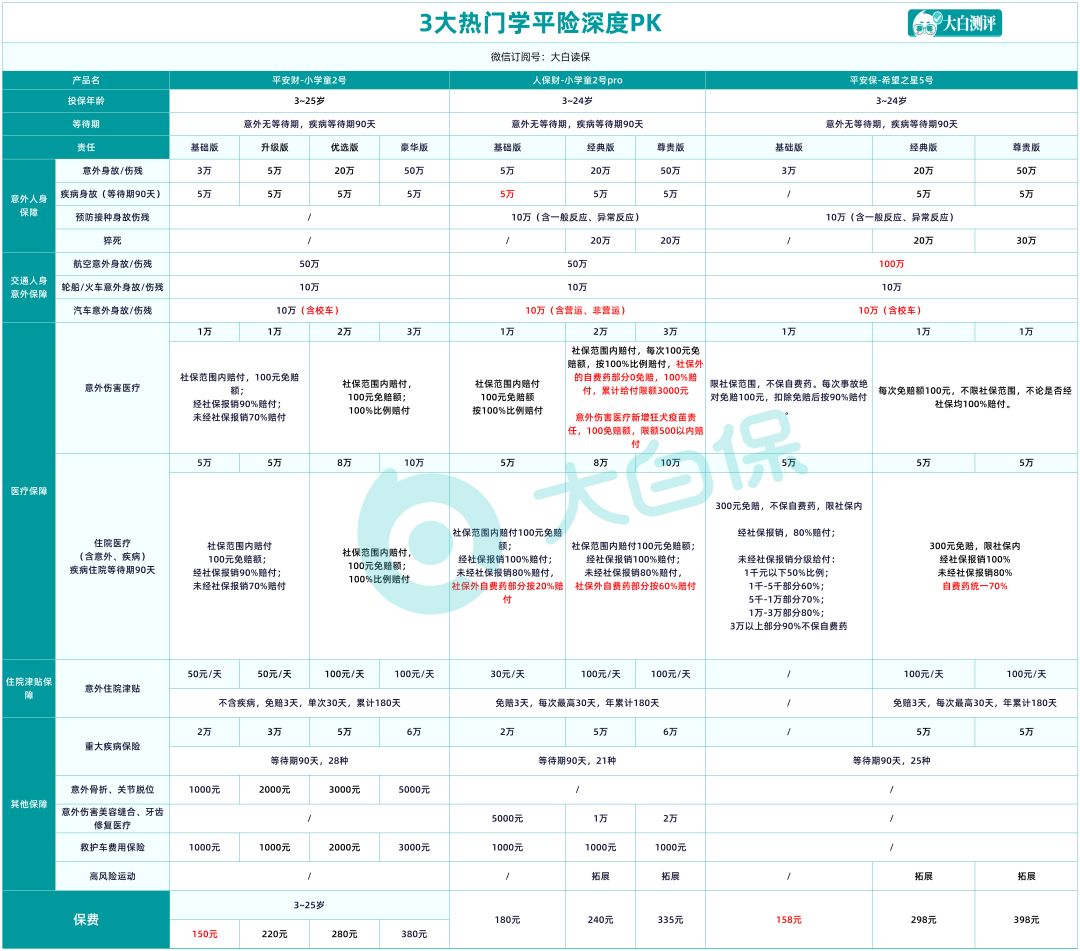Select the 平安保-希望之星5号 column header
Screen dimensions: 1080x951
coord(891,80)
